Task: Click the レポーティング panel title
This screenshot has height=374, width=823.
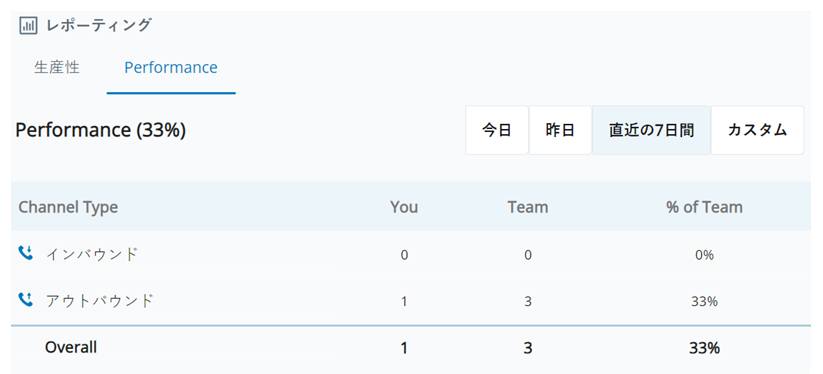Action: (x=99, y=25)
